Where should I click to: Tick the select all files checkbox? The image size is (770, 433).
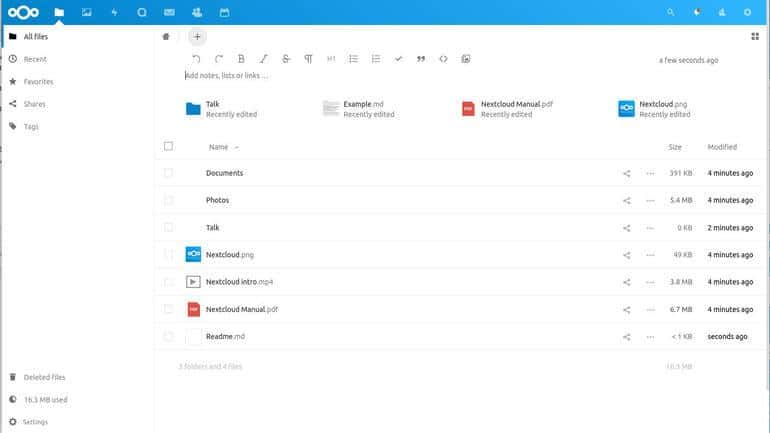coord(168,146)
